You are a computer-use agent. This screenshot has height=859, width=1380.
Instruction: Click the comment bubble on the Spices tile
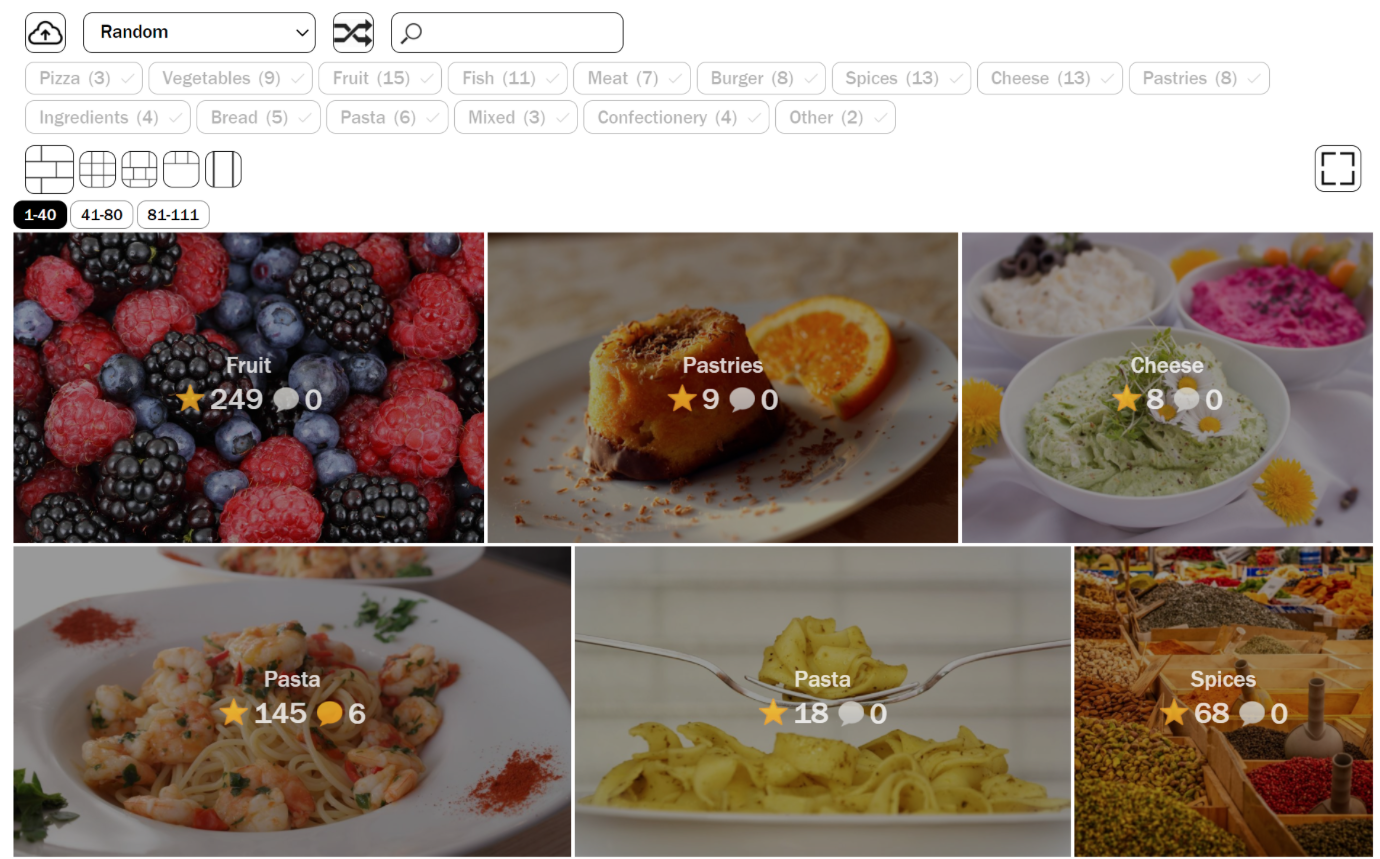1252,713
